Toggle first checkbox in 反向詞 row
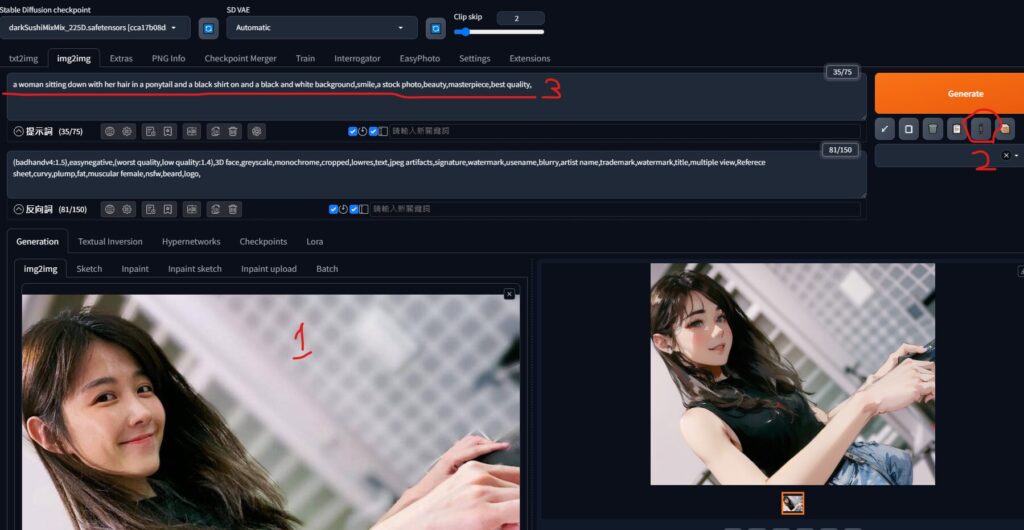Screen dimensions: 1024x530 click(334, 209)
